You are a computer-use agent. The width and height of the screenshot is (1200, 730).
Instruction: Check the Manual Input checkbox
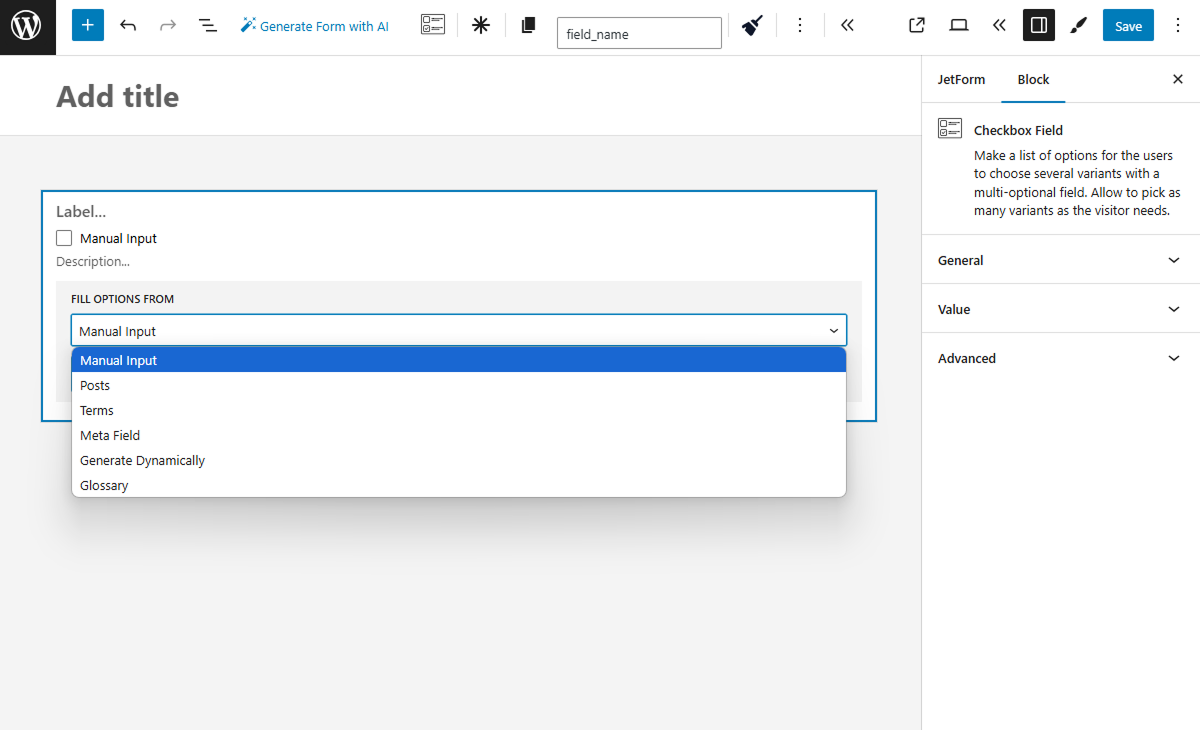pos(64,238)
